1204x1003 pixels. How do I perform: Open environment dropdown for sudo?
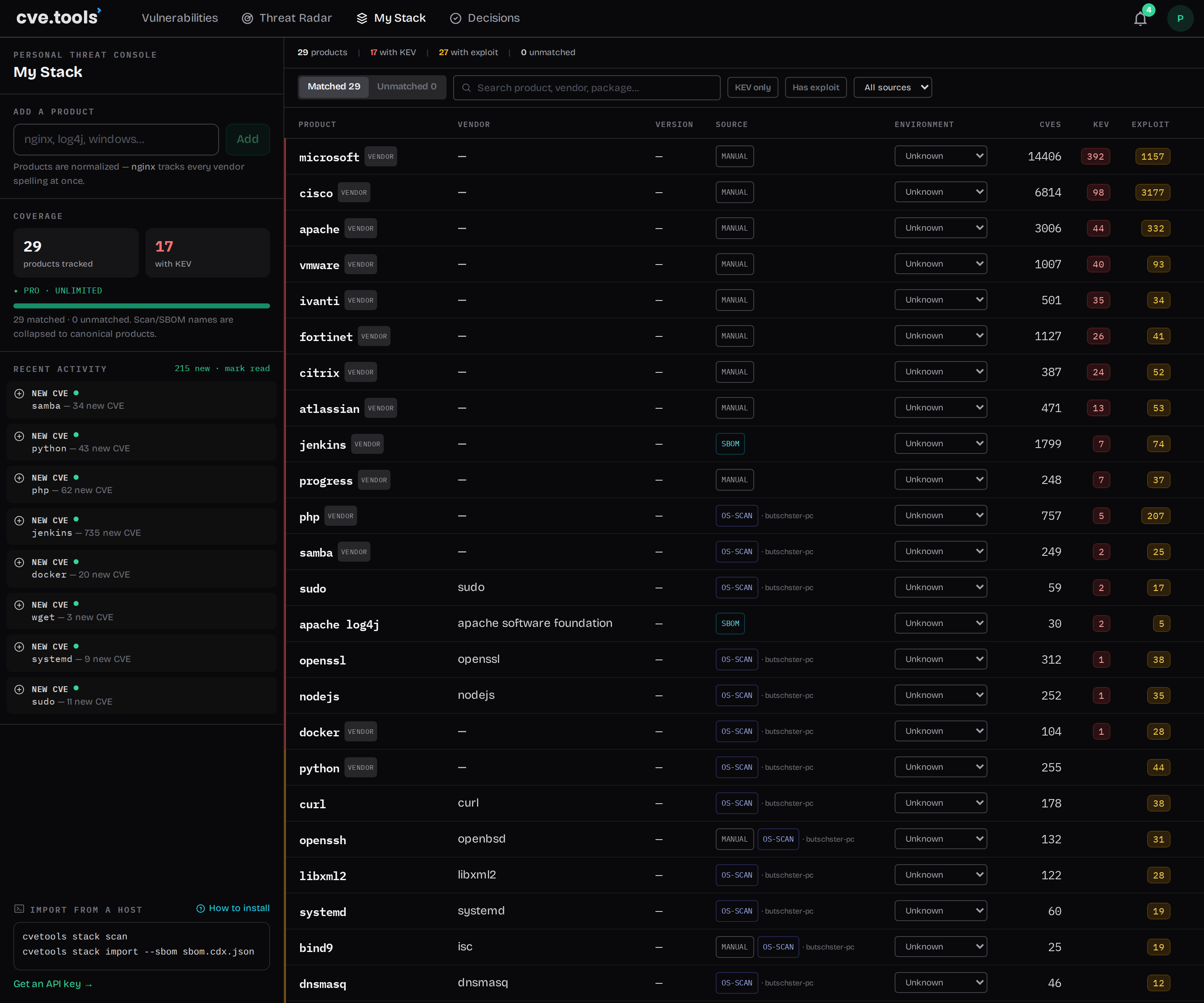[x=940, y=588]
